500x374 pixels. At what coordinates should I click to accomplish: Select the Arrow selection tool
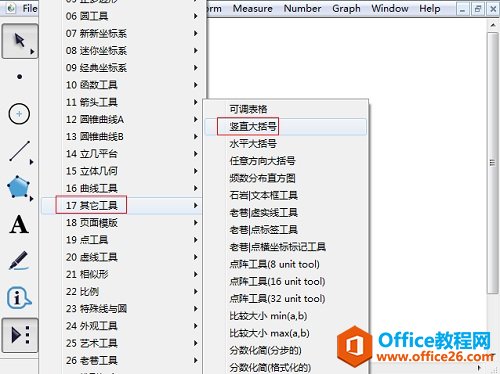pyautogui.click(x=19, y=41)
